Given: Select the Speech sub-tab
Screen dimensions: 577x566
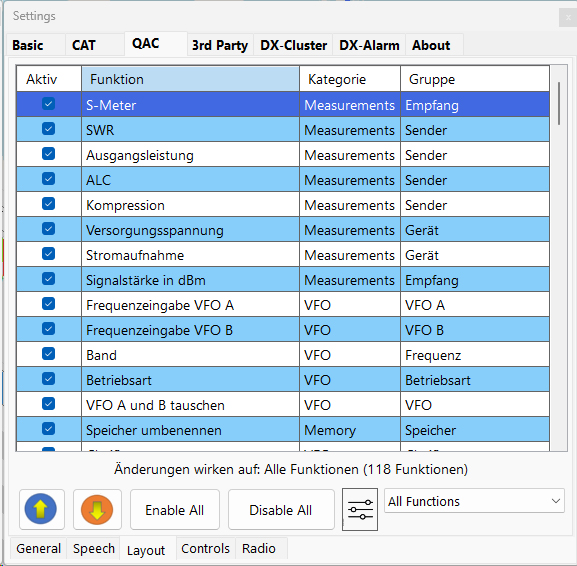Looking at the screenshot, I should 94,549.
